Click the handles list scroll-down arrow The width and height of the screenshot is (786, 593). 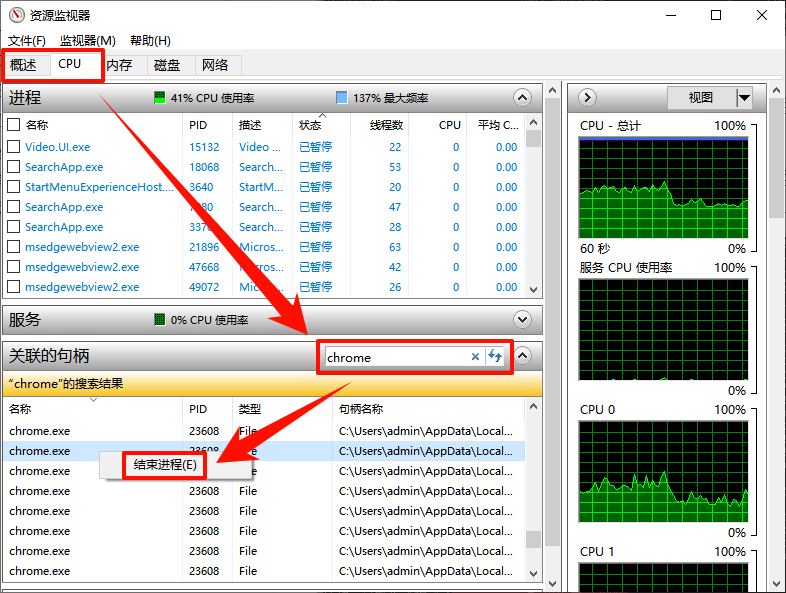click(x=533, y=573)
